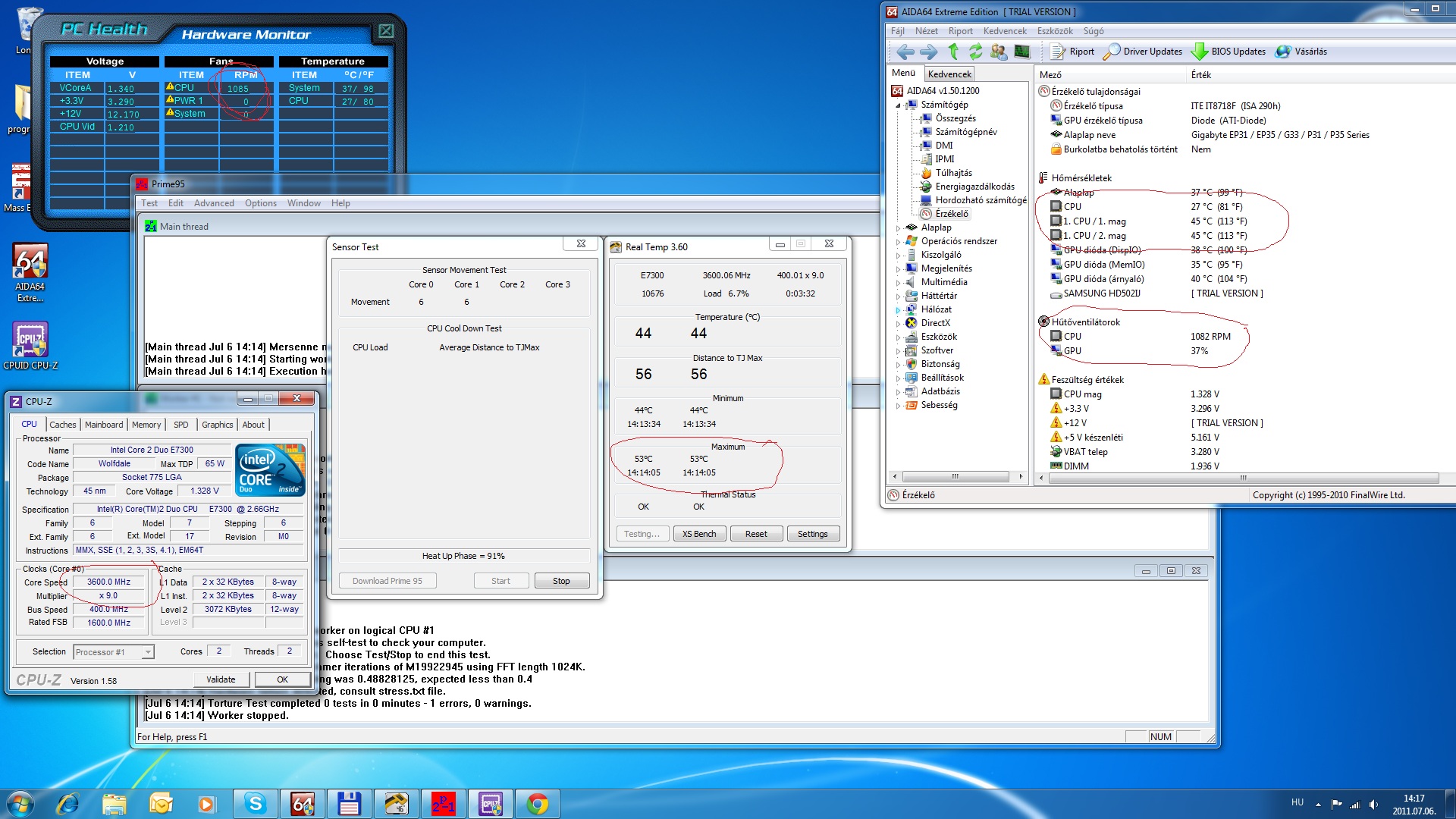The height and width of the screenshot is (819, 1456).
Task: Go forward in AIDA64 navigation
Action: (x=928, y=52)
